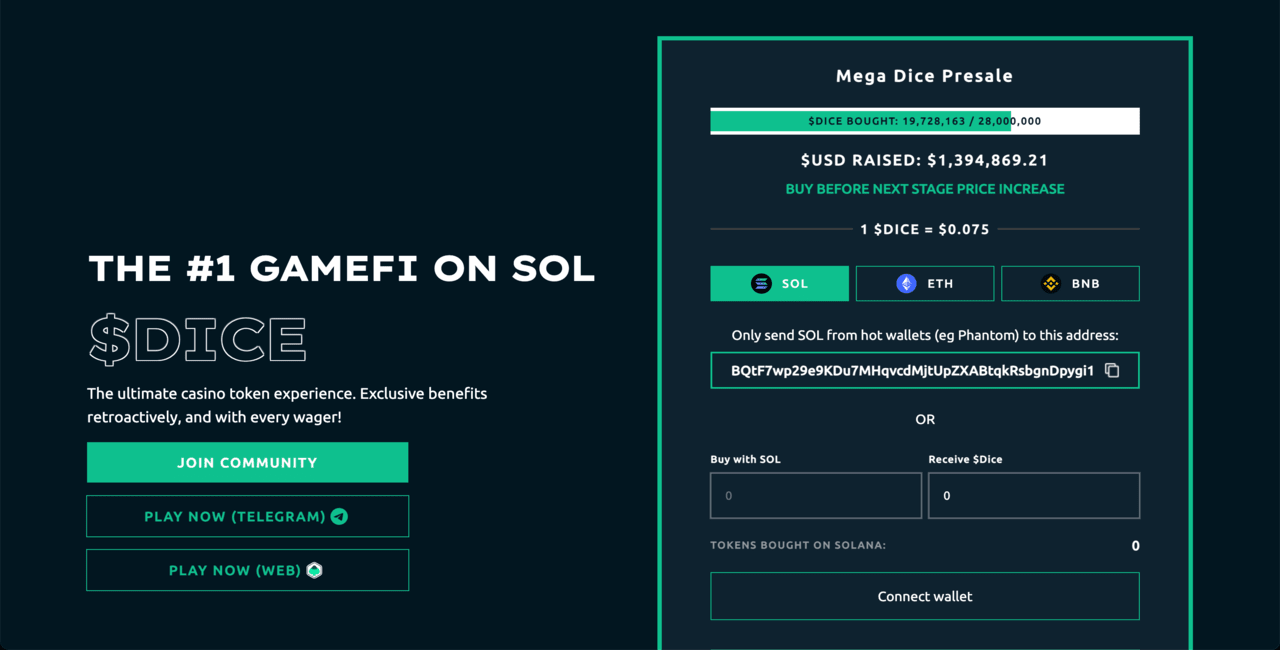Open the JOIN COMMUNITY button
This screenshot has width=1280, height=650.
tap(247, 463)
